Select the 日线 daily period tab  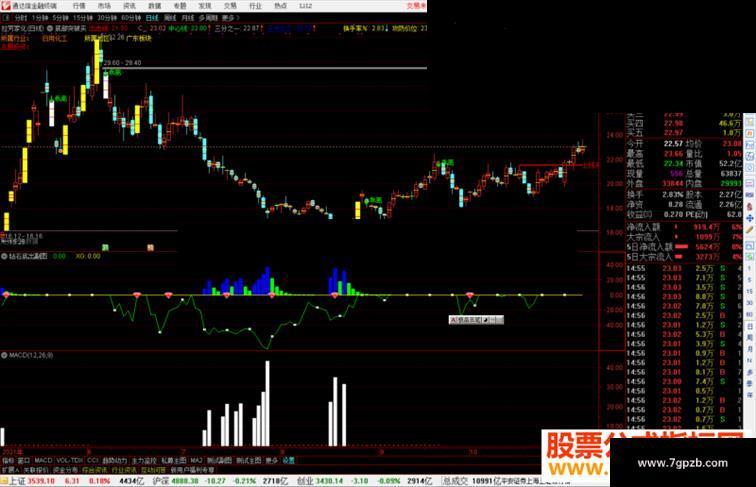152,18
